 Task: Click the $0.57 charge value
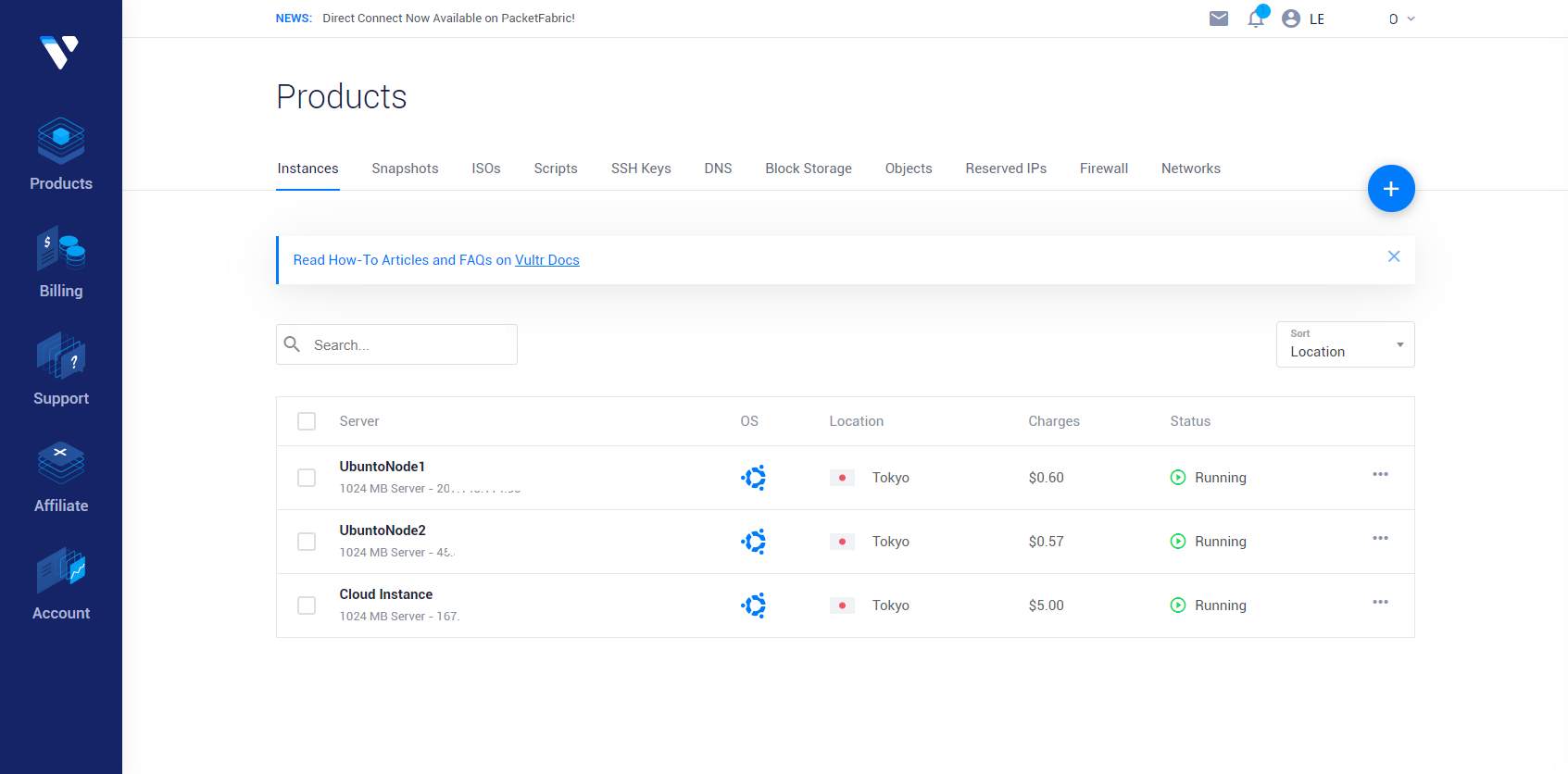(x=1047, y=542)
